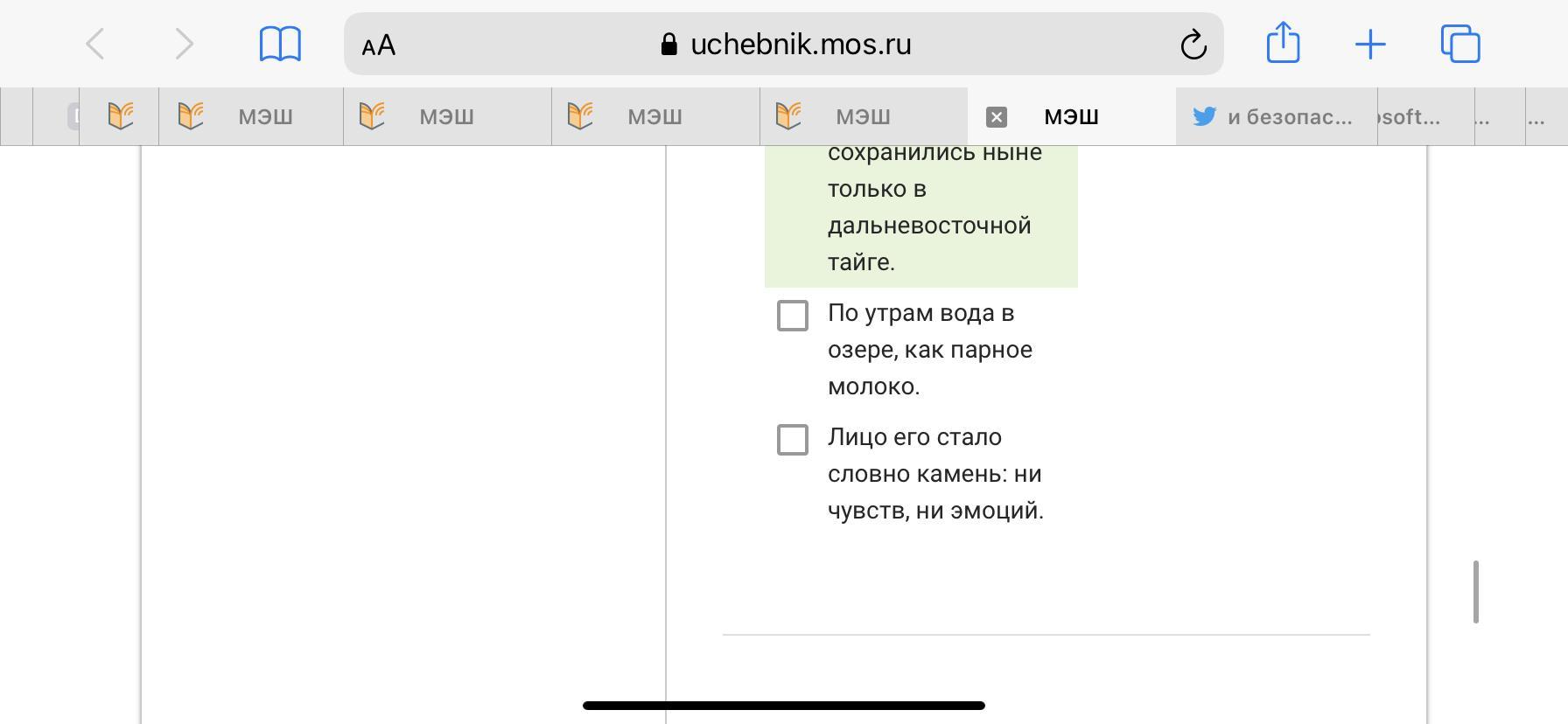
Task: Reload the uchebnik.mos.ru page
Action: coord(1193,45)
